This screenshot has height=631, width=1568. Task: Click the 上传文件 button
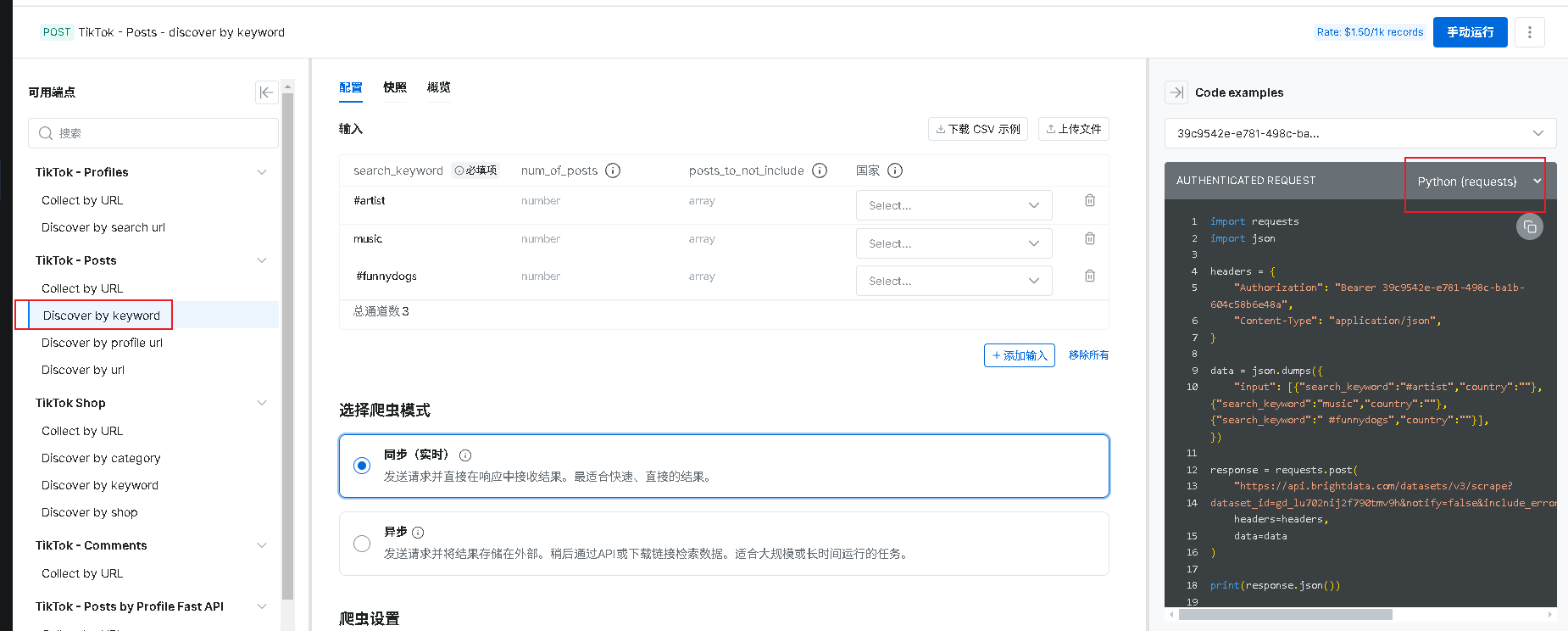click(1073, 129)
